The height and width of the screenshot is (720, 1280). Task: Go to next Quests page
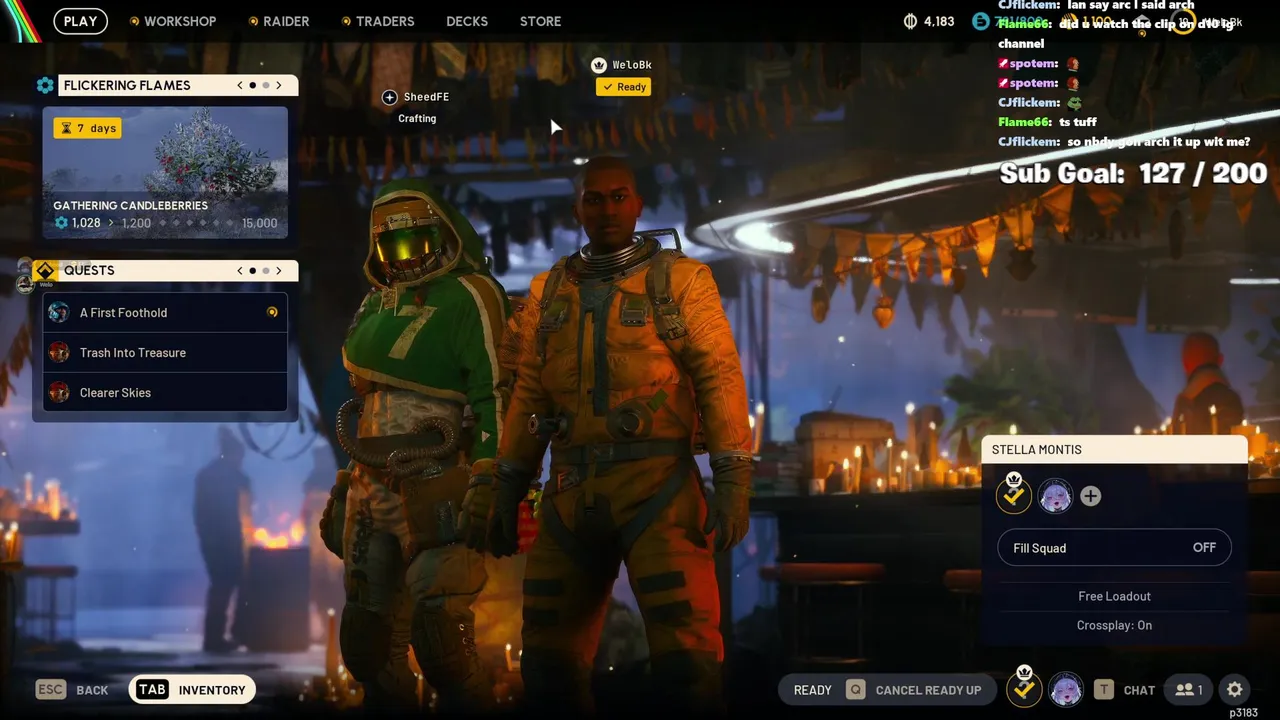click(x=279, y=270)
